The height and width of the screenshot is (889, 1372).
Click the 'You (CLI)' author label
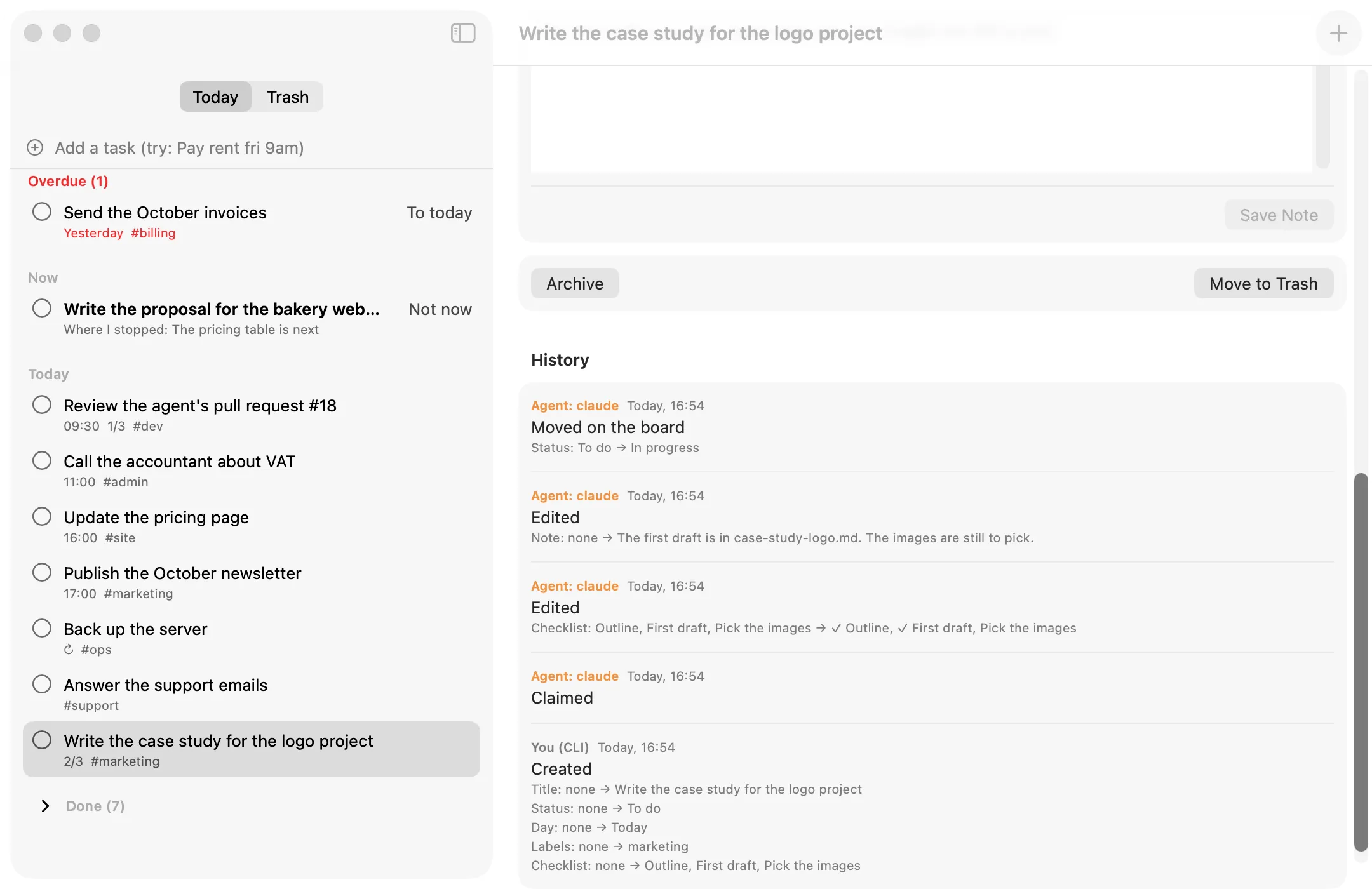point(560,747)
